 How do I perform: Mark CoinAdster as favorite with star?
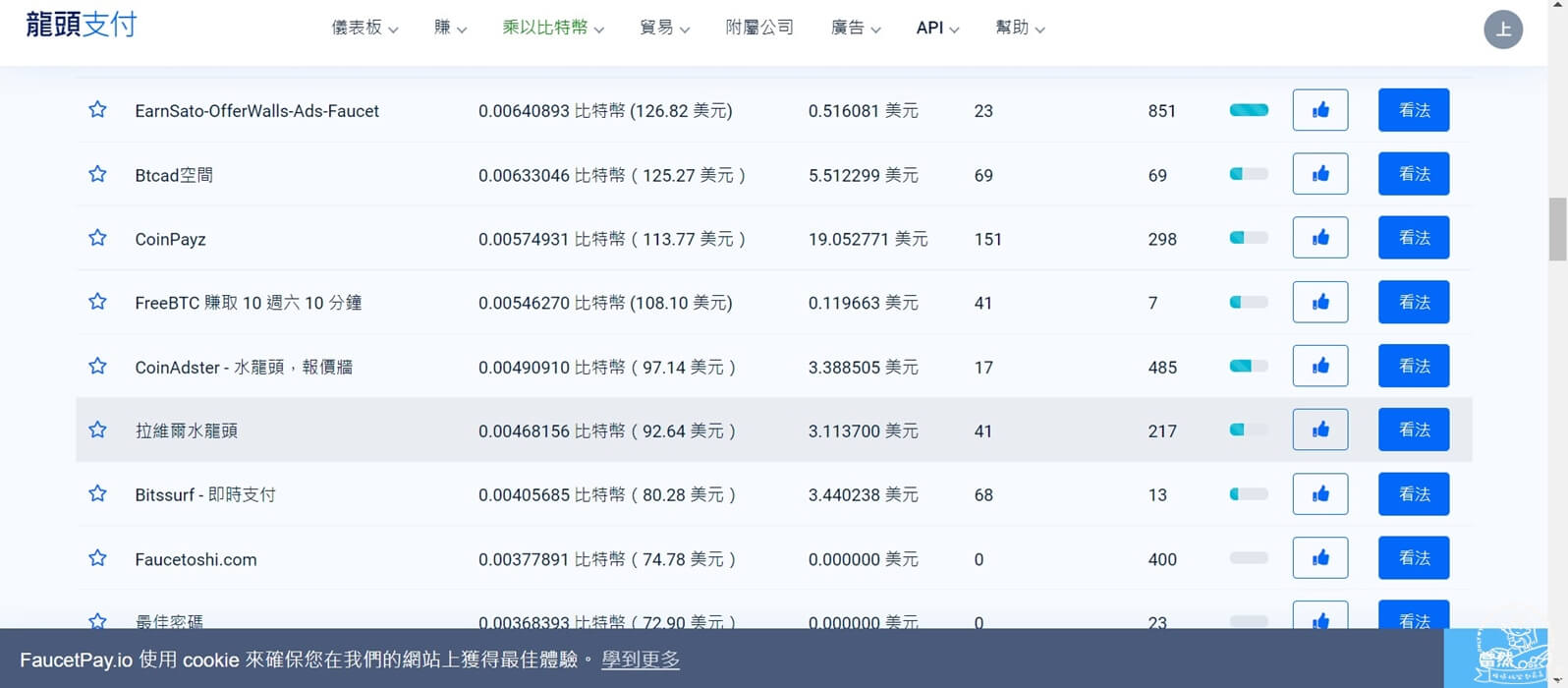tap(97, 366)
